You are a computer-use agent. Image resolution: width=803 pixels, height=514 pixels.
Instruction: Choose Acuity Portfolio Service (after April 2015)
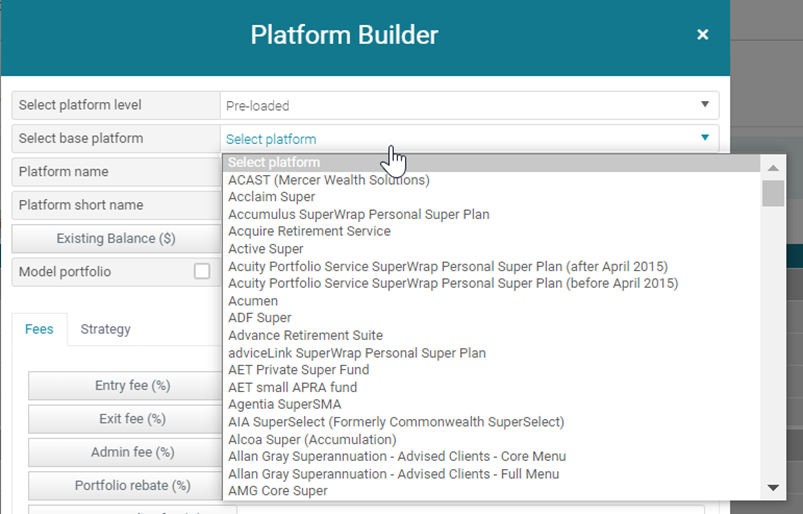492,266
